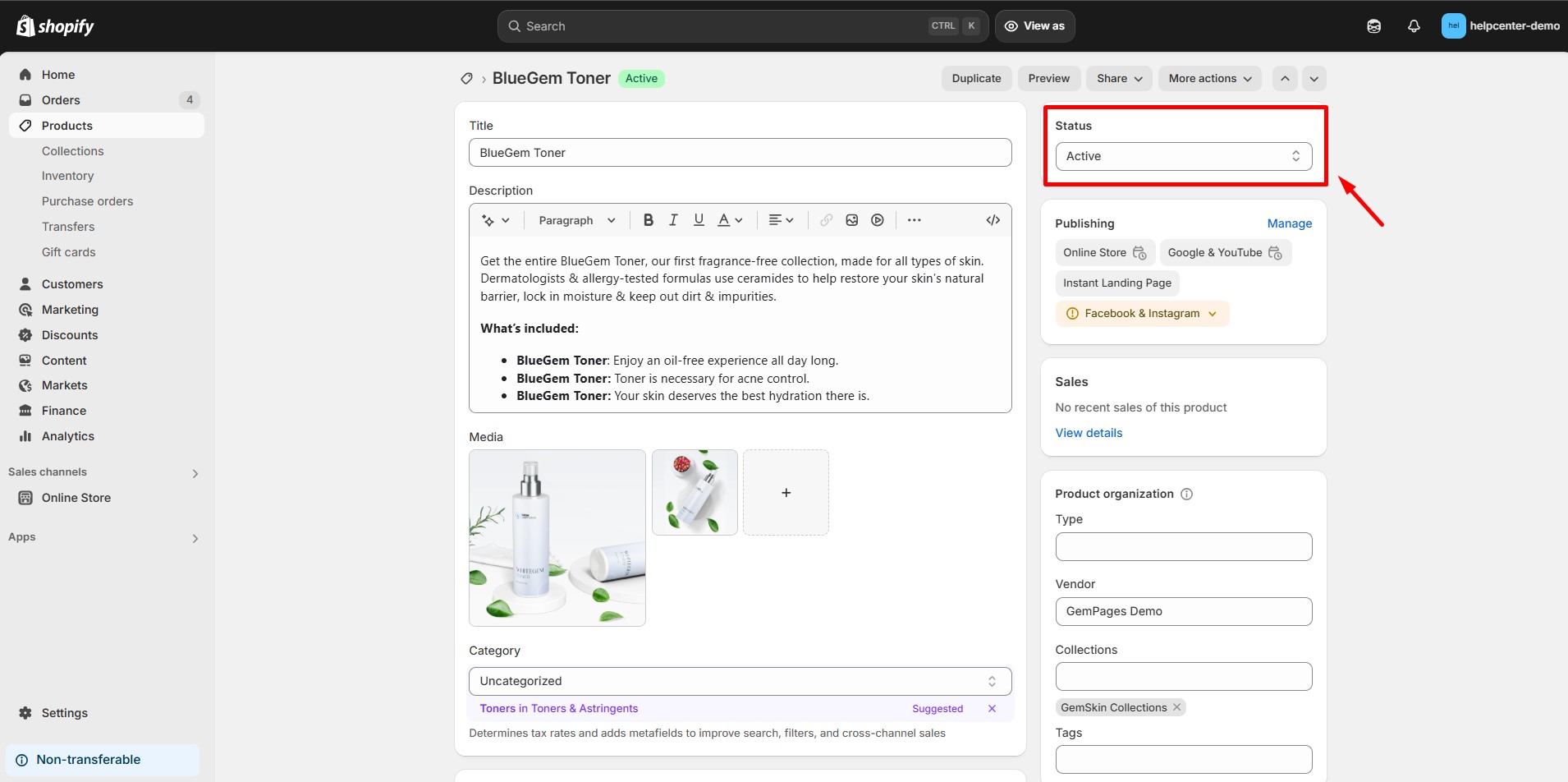Go to previous product with up arrow
The height and width of the screenshot is (782, 1568).
pyautogui.click(x=1285, y=79)
